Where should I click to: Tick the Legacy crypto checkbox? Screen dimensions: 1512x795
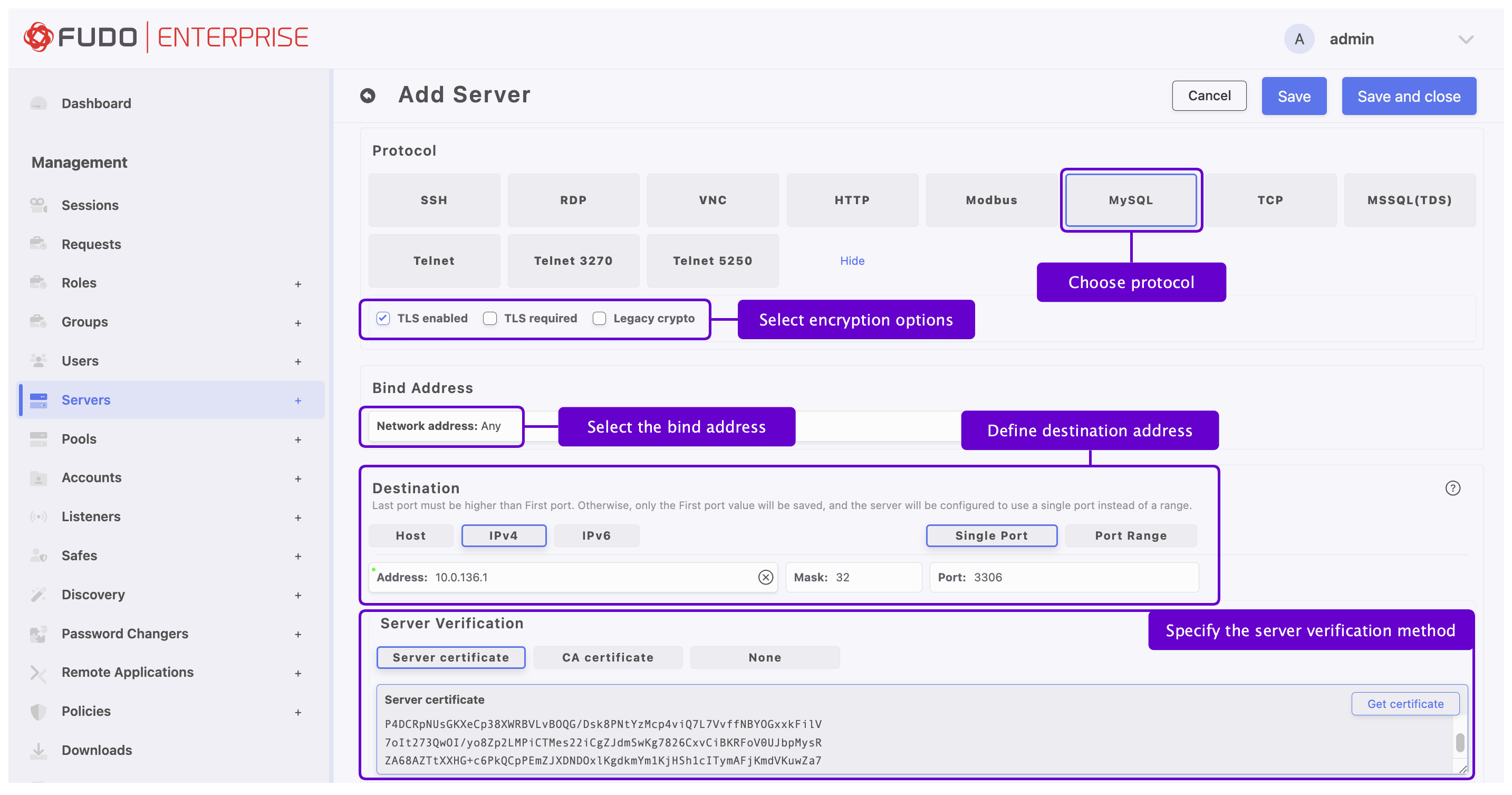click(x=599, y=318)
